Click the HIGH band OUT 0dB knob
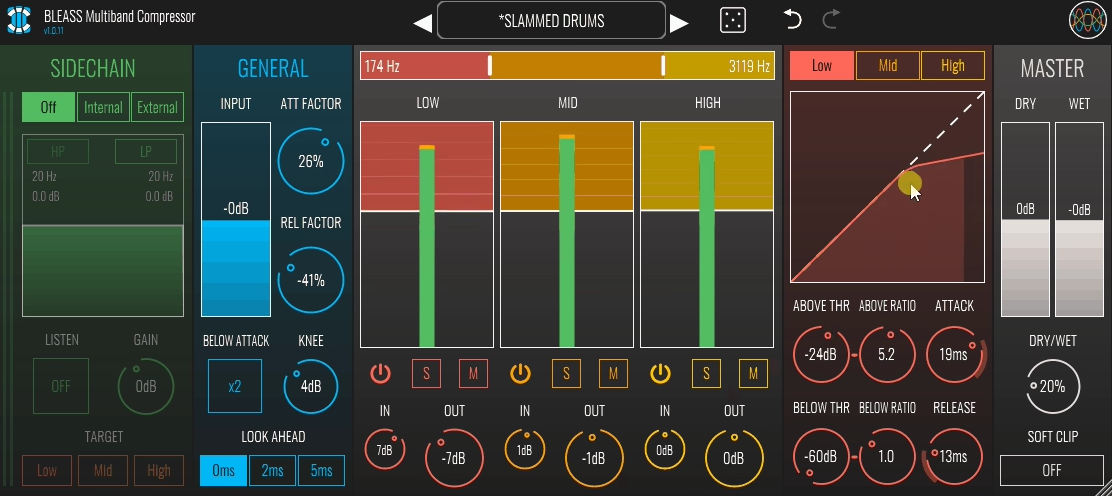The width and height of the screenshot is (1112, 496). pyautogui.click(x=734, y=458)
